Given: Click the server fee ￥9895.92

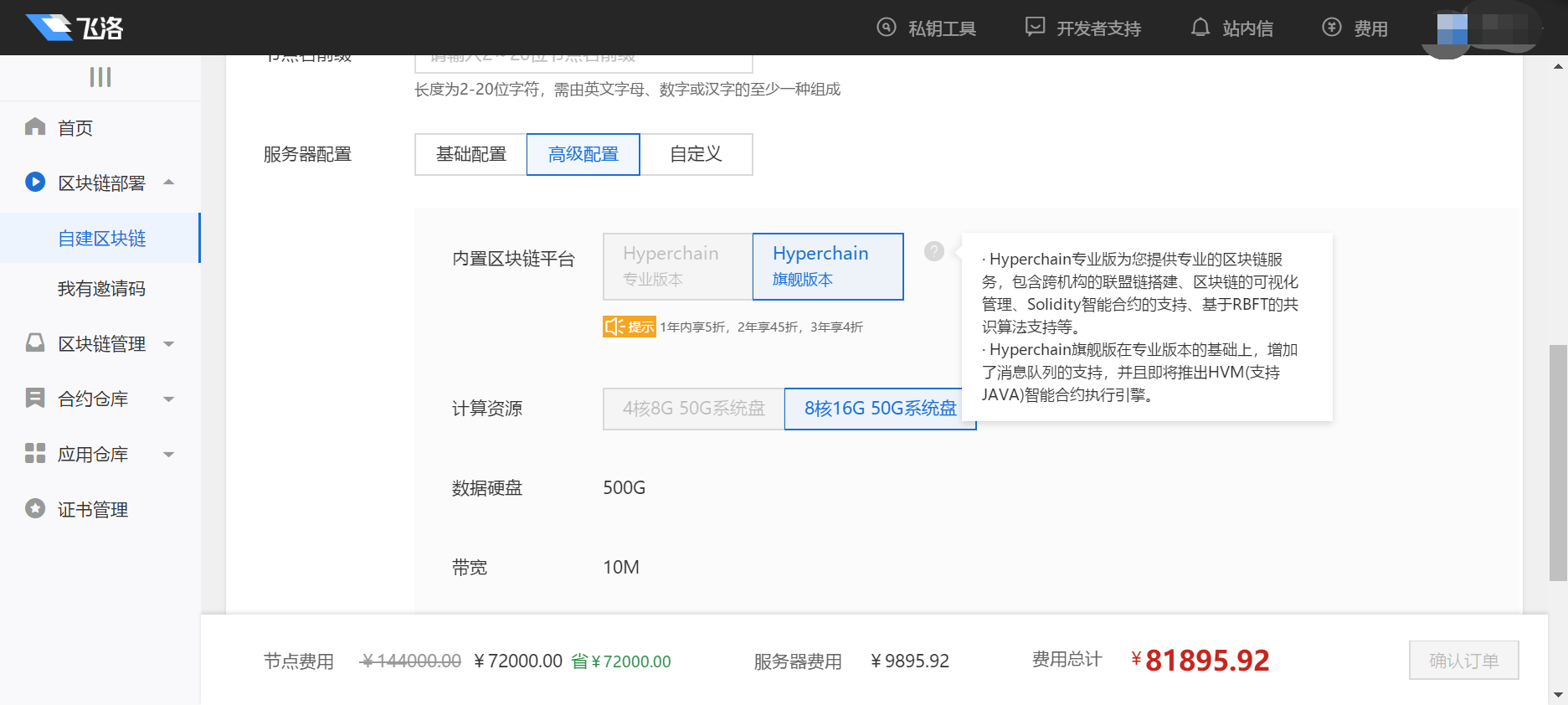Looking at the screenshot, I should [x=910, y=661].
